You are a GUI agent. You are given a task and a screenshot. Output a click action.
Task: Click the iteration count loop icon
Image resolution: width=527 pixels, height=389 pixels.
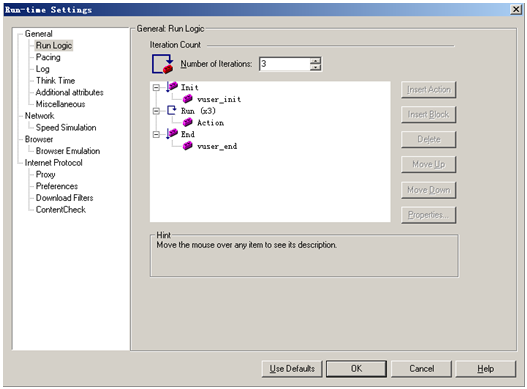point(162,64)
